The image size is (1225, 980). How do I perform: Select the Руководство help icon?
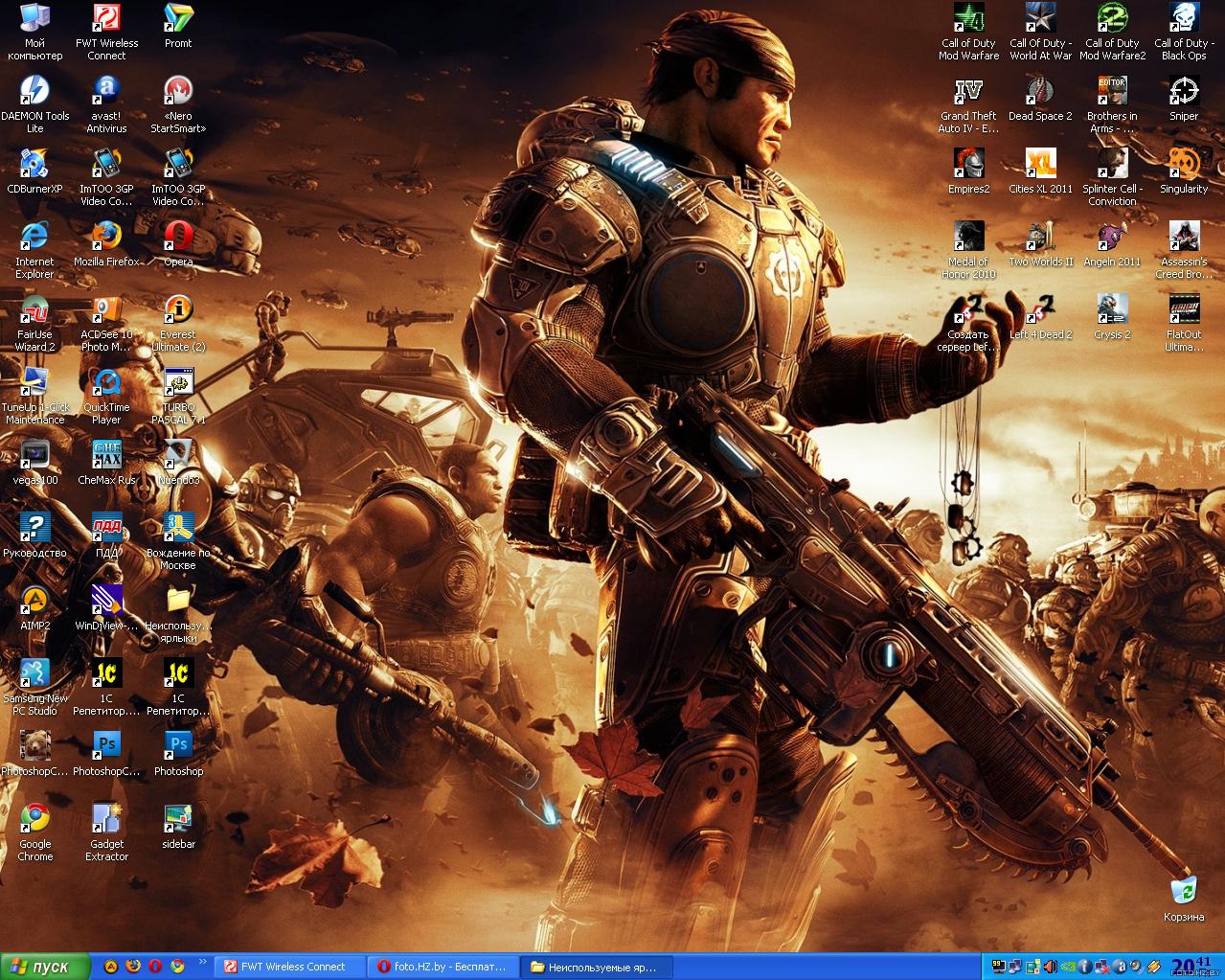click(34, 535)
